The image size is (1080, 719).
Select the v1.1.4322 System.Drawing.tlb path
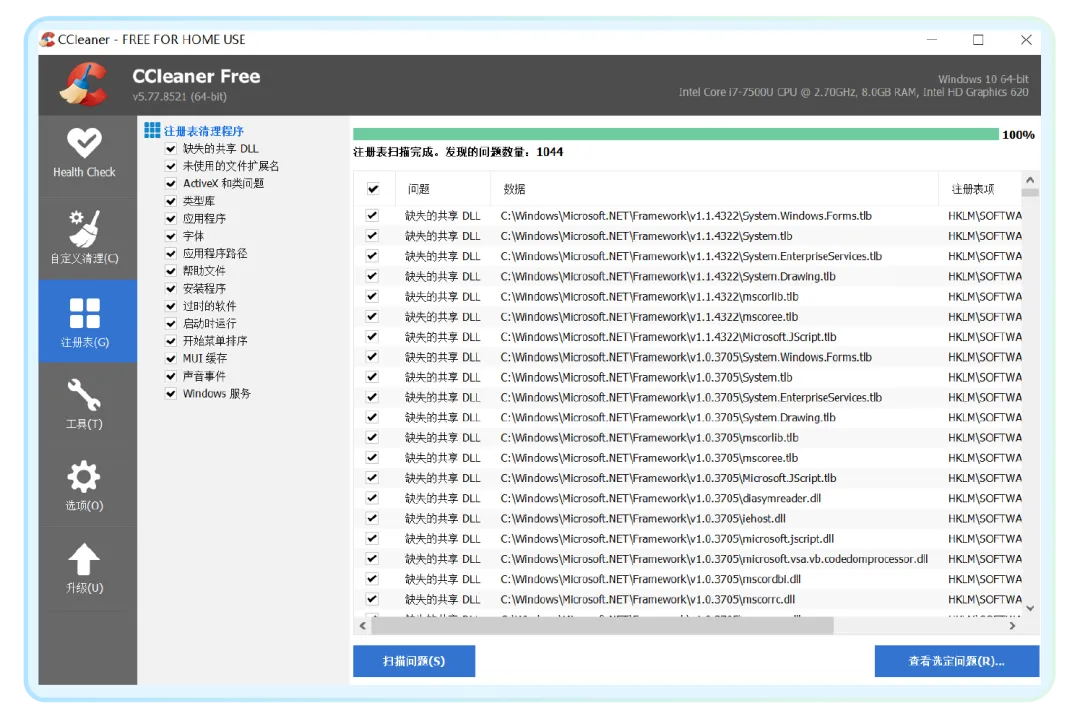click(667, 276)
